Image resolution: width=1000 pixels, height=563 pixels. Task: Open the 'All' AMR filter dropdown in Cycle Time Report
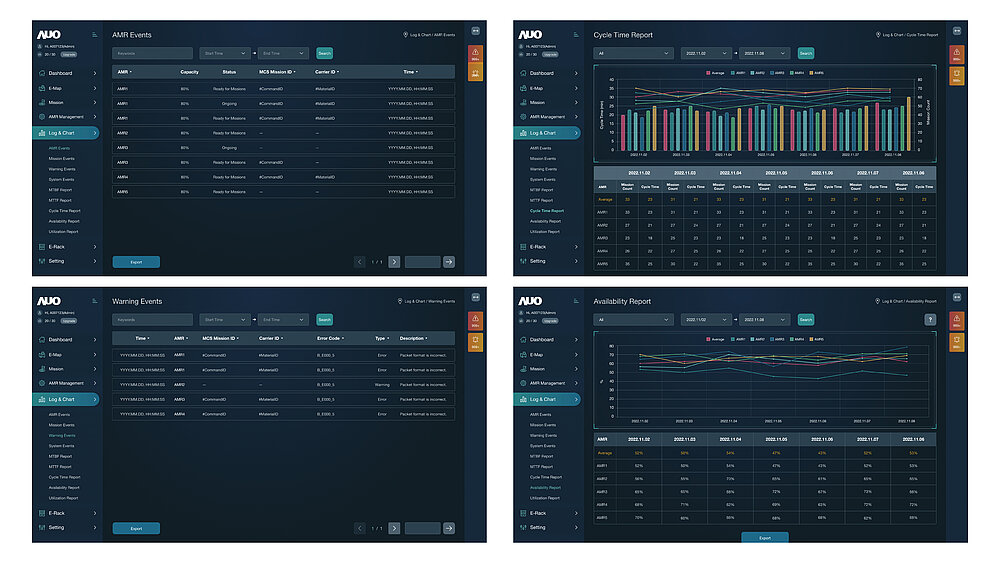(630, 53)
